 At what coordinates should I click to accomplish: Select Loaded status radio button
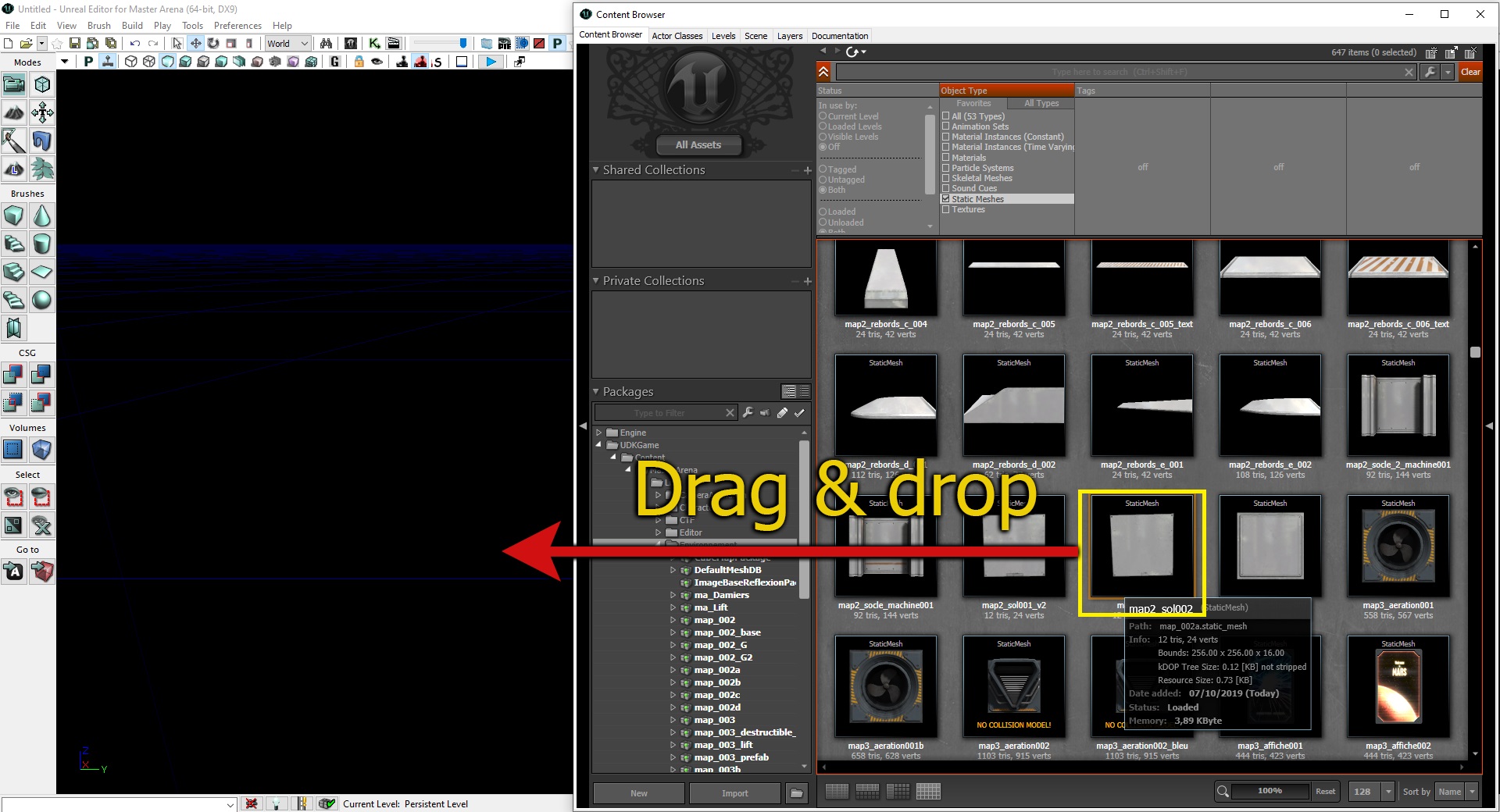[x=823, y=212]
